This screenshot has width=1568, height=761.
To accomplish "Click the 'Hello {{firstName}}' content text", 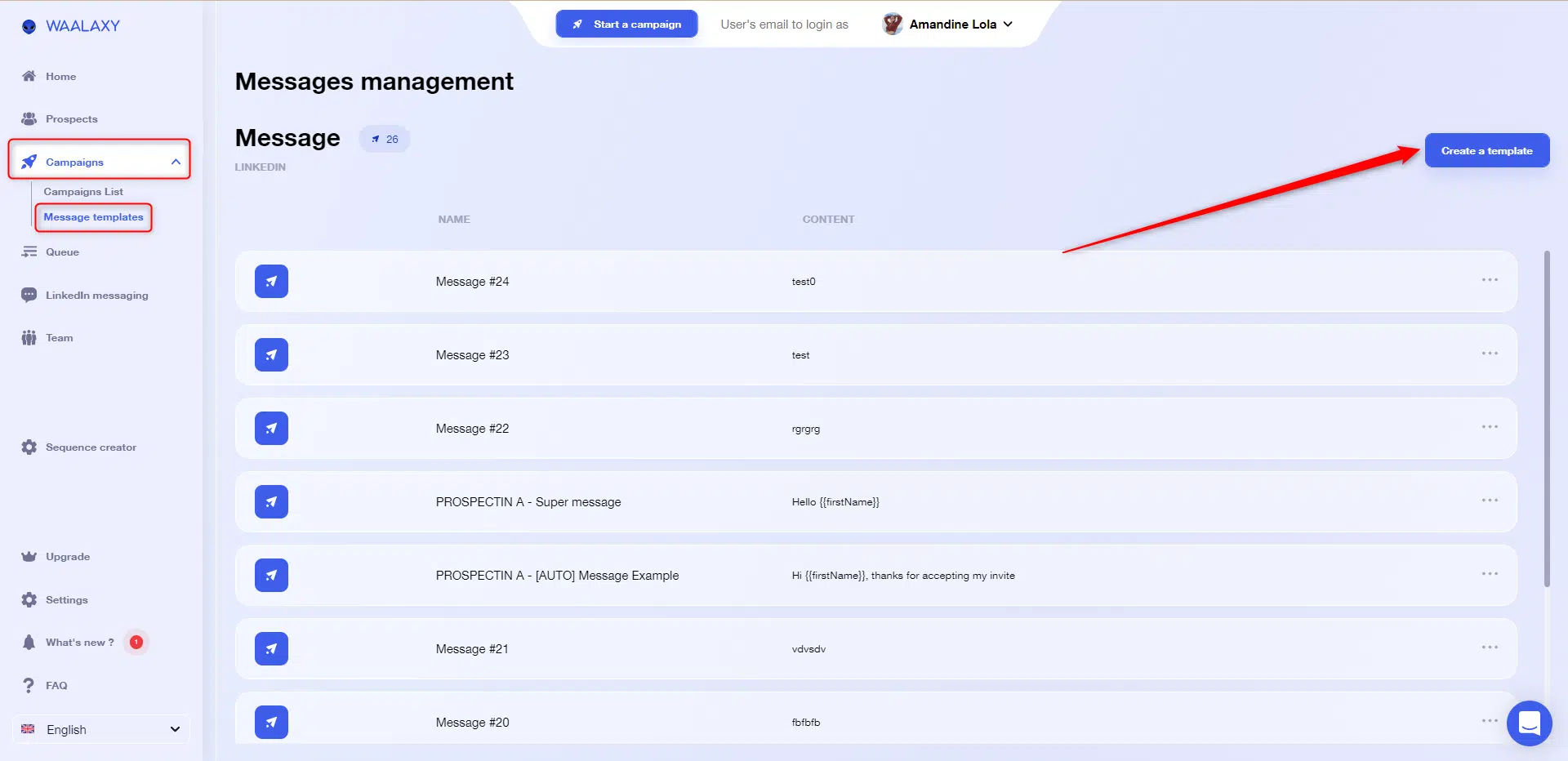I will click(835, 502).
